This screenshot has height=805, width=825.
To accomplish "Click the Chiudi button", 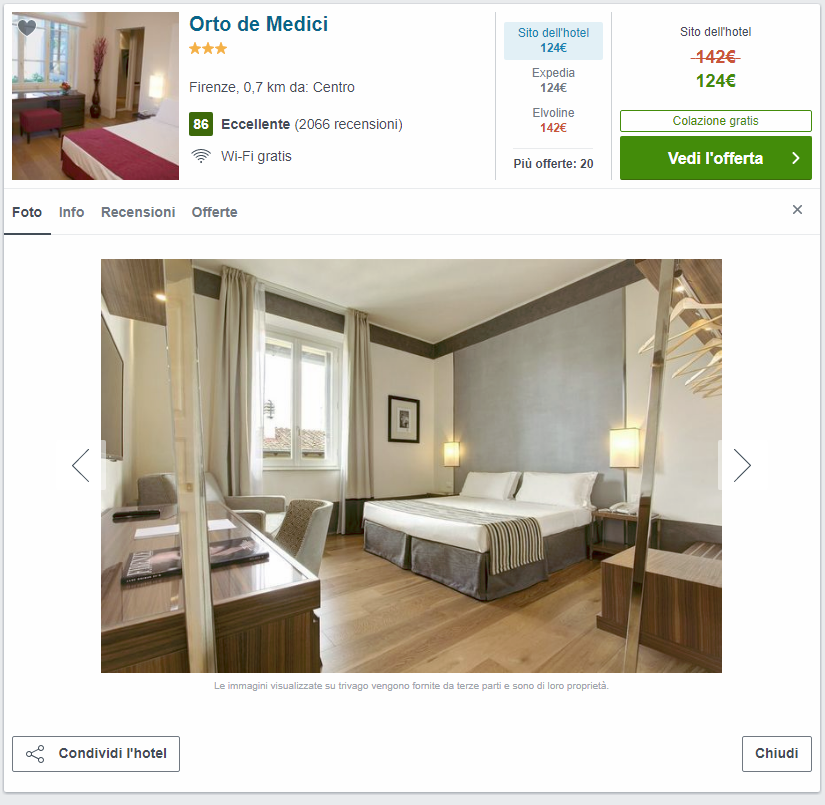I will 777,754.
